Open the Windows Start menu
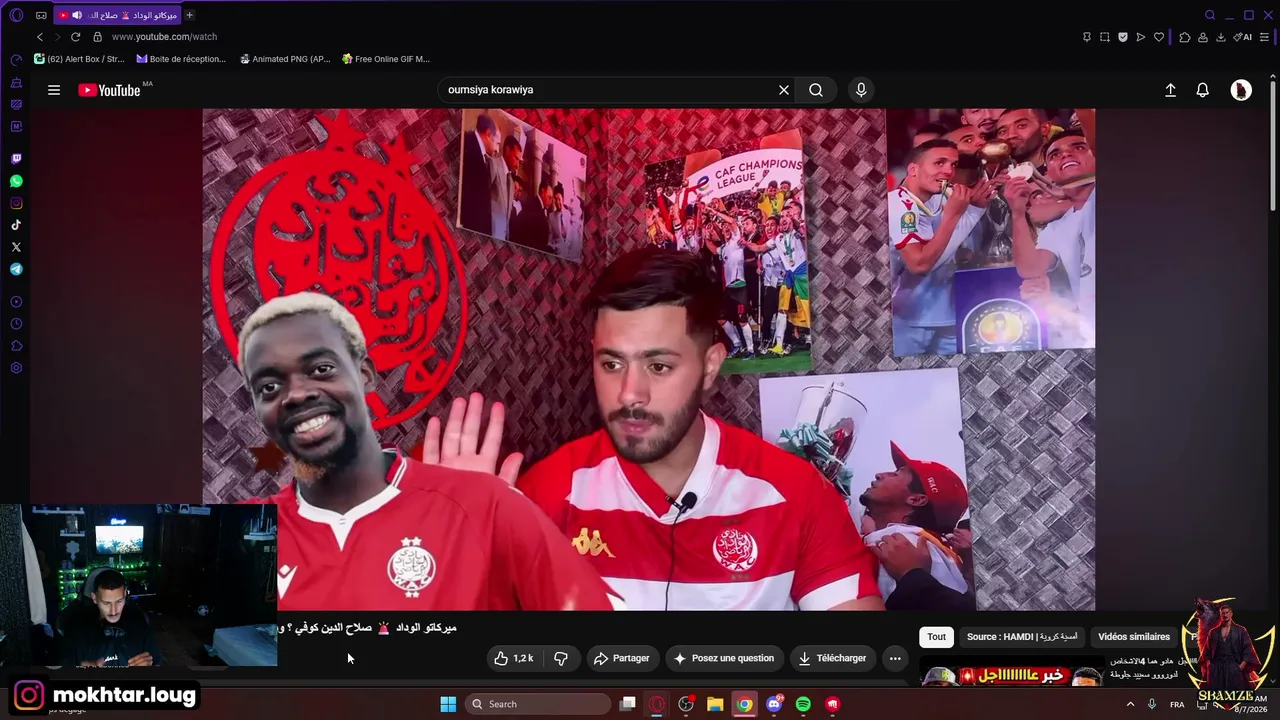The width and height of the screenshot is (1280, 720). (448, 704)
